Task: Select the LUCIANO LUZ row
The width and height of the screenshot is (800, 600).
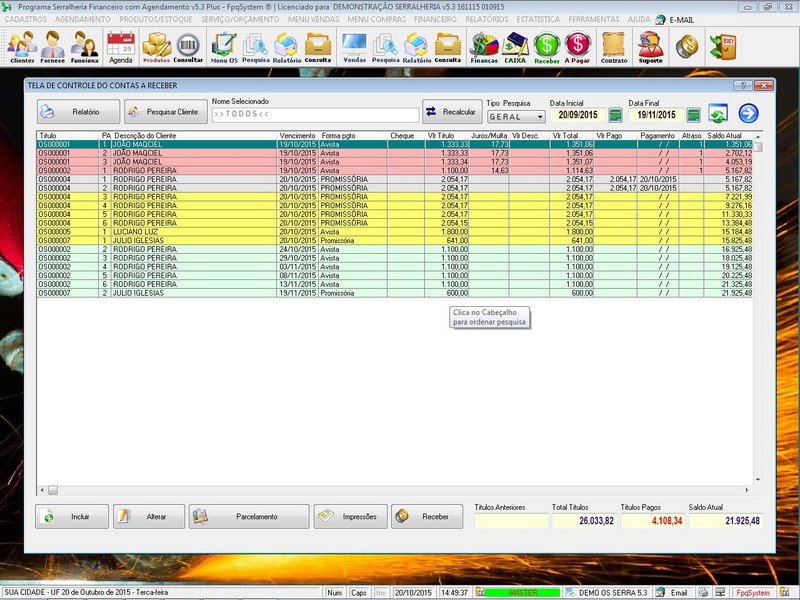Action: point(394,232)
